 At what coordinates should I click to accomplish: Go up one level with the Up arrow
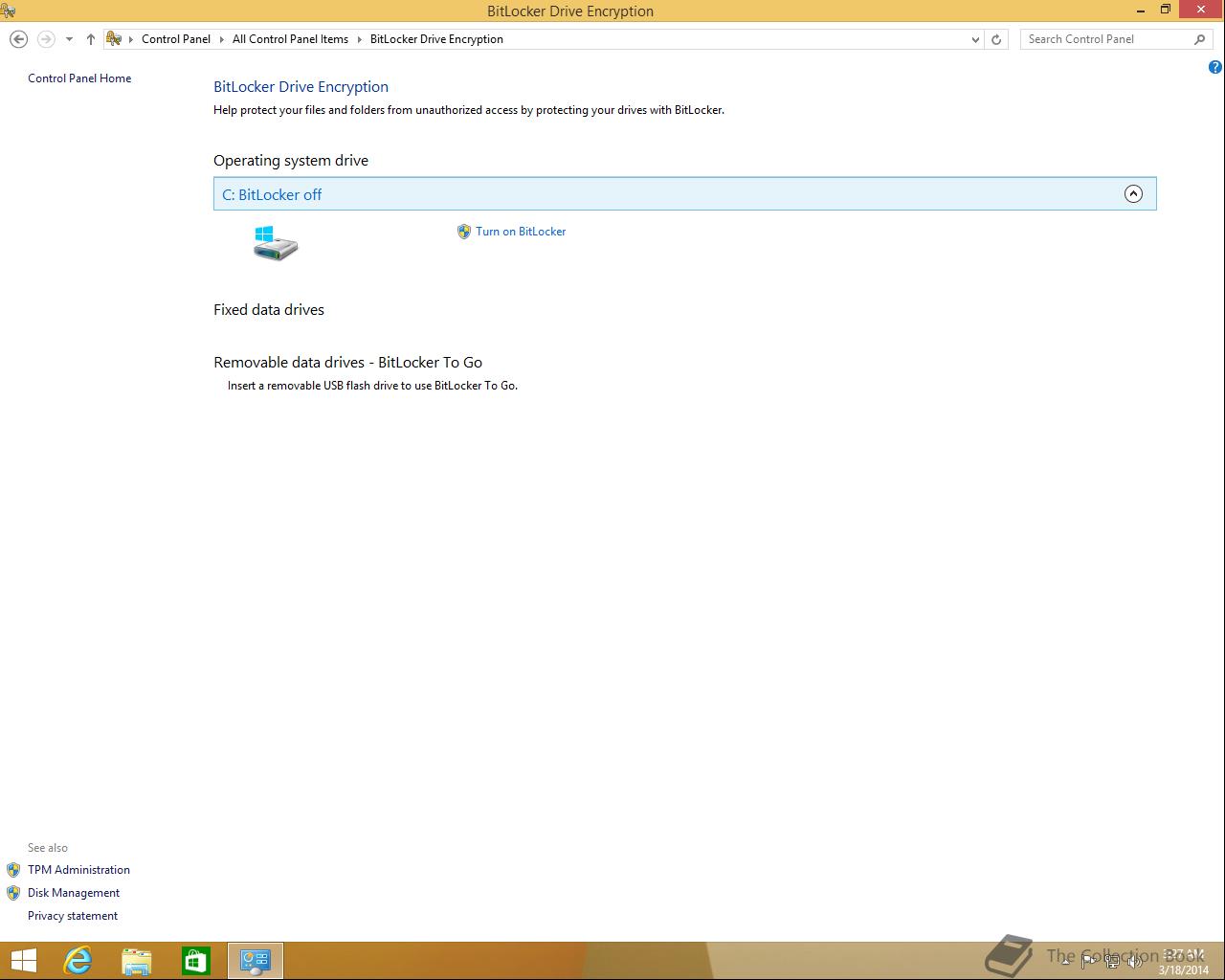[x=91, y=39]
